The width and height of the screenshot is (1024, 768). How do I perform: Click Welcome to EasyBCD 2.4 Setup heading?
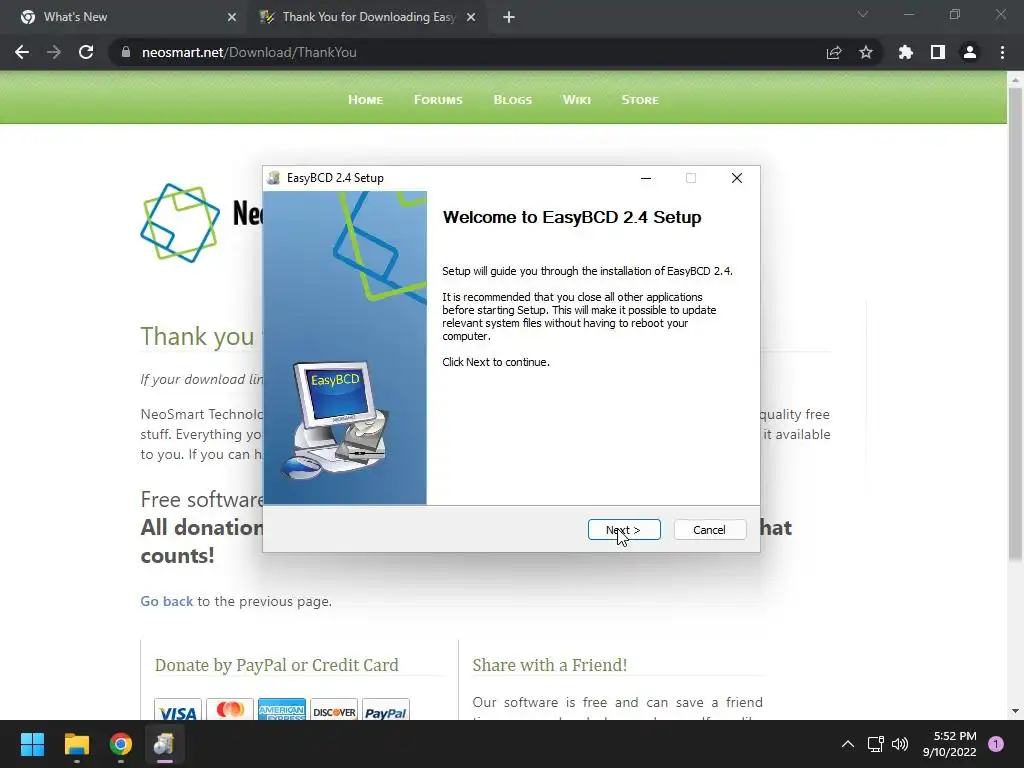(572, 217)
